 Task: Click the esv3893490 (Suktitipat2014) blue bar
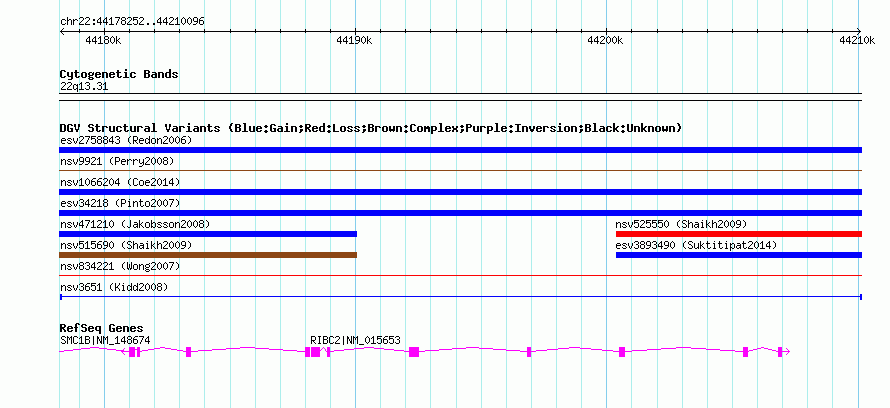(x=739, y=255)
